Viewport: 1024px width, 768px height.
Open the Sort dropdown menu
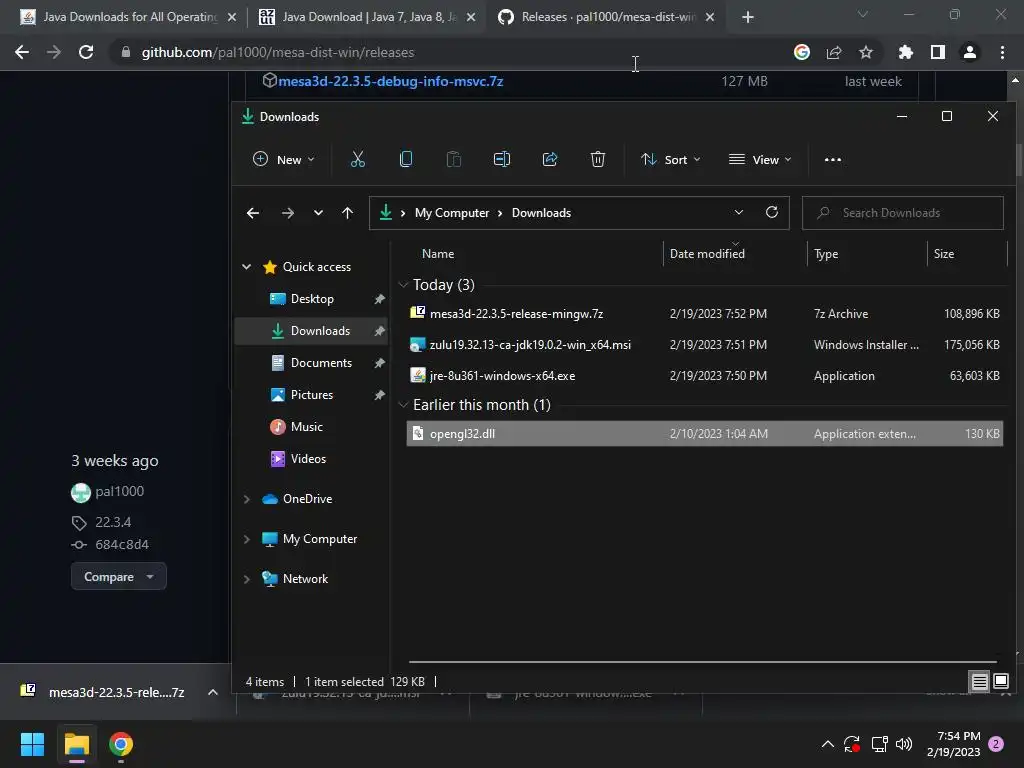click(671, 159)
